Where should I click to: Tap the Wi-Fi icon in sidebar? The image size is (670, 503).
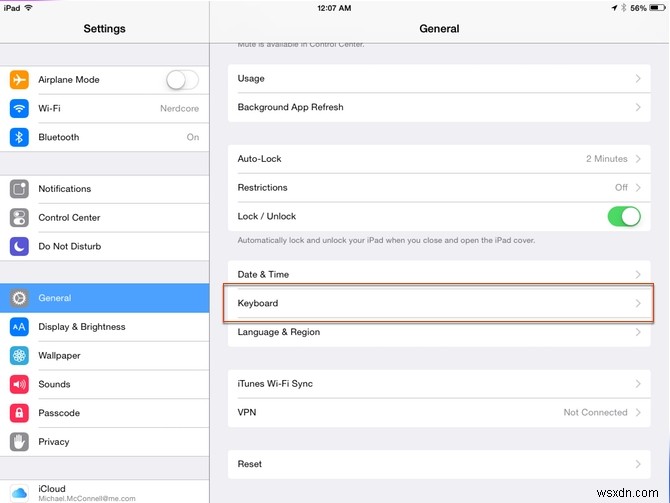[19, 108]
